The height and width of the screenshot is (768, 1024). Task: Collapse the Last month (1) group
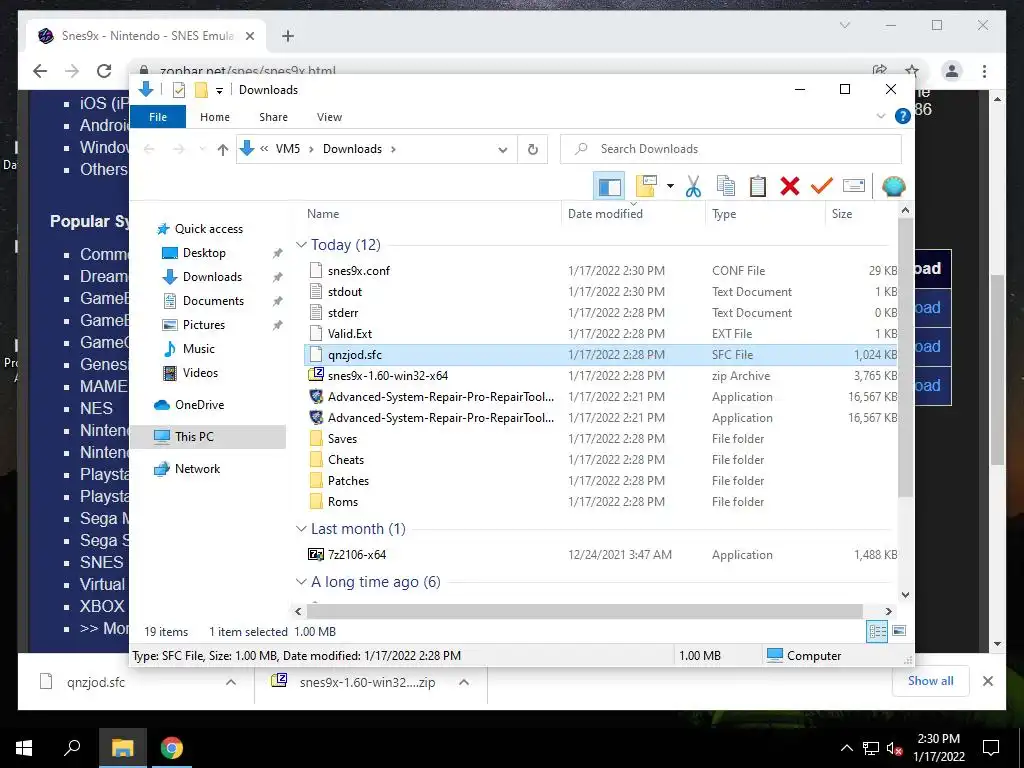click(x=301, y=529)
